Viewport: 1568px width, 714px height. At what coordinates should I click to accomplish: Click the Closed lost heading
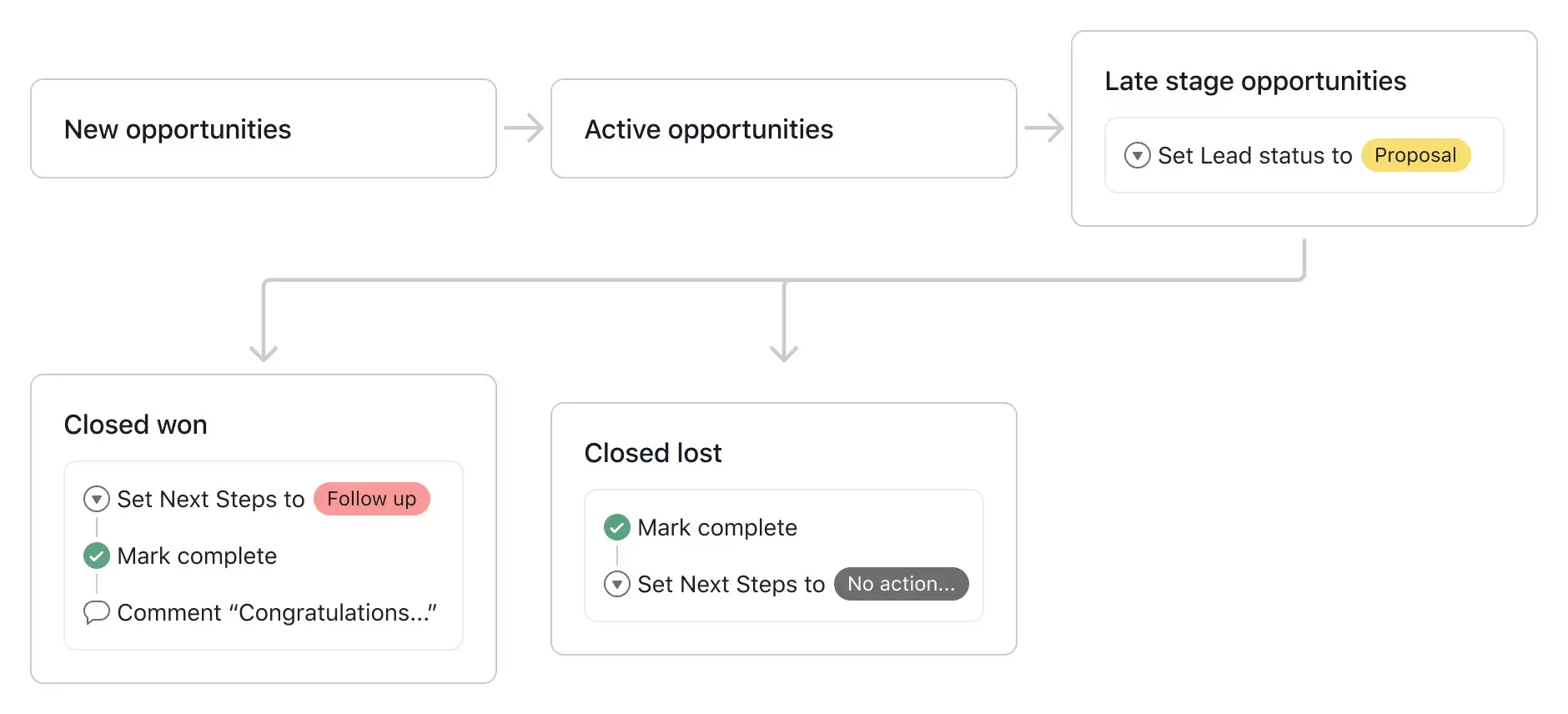coord(653,453)
